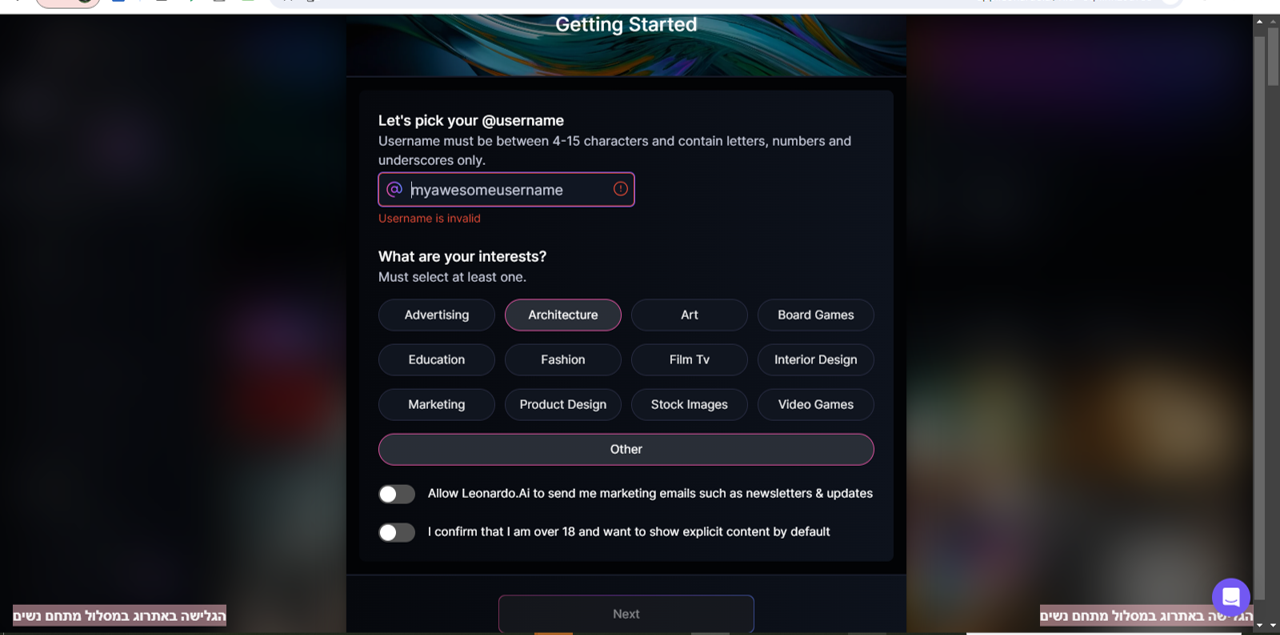Select the Video Games interest
Screen dimensions: 1280x635
coord(815,405)
